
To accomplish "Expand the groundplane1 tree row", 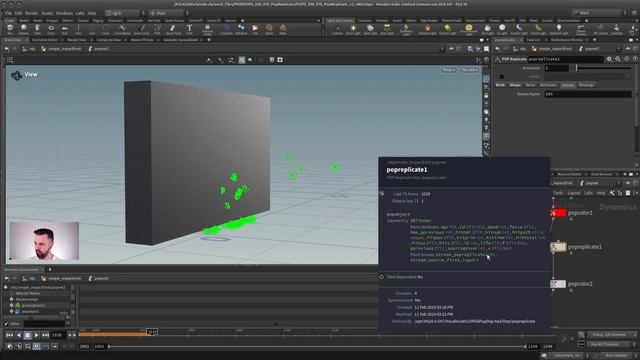I will [x=11, y=305].
